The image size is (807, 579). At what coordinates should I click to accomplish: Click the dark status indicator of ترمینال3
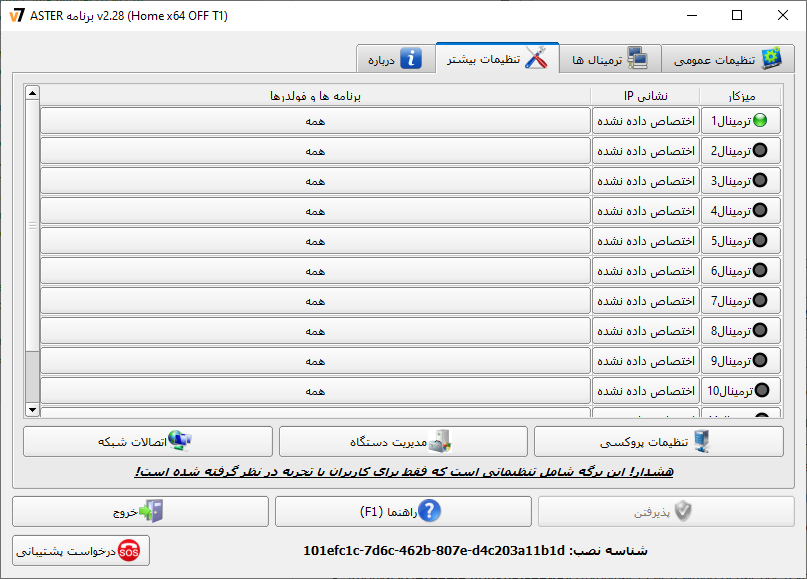(x=760, y=181)
